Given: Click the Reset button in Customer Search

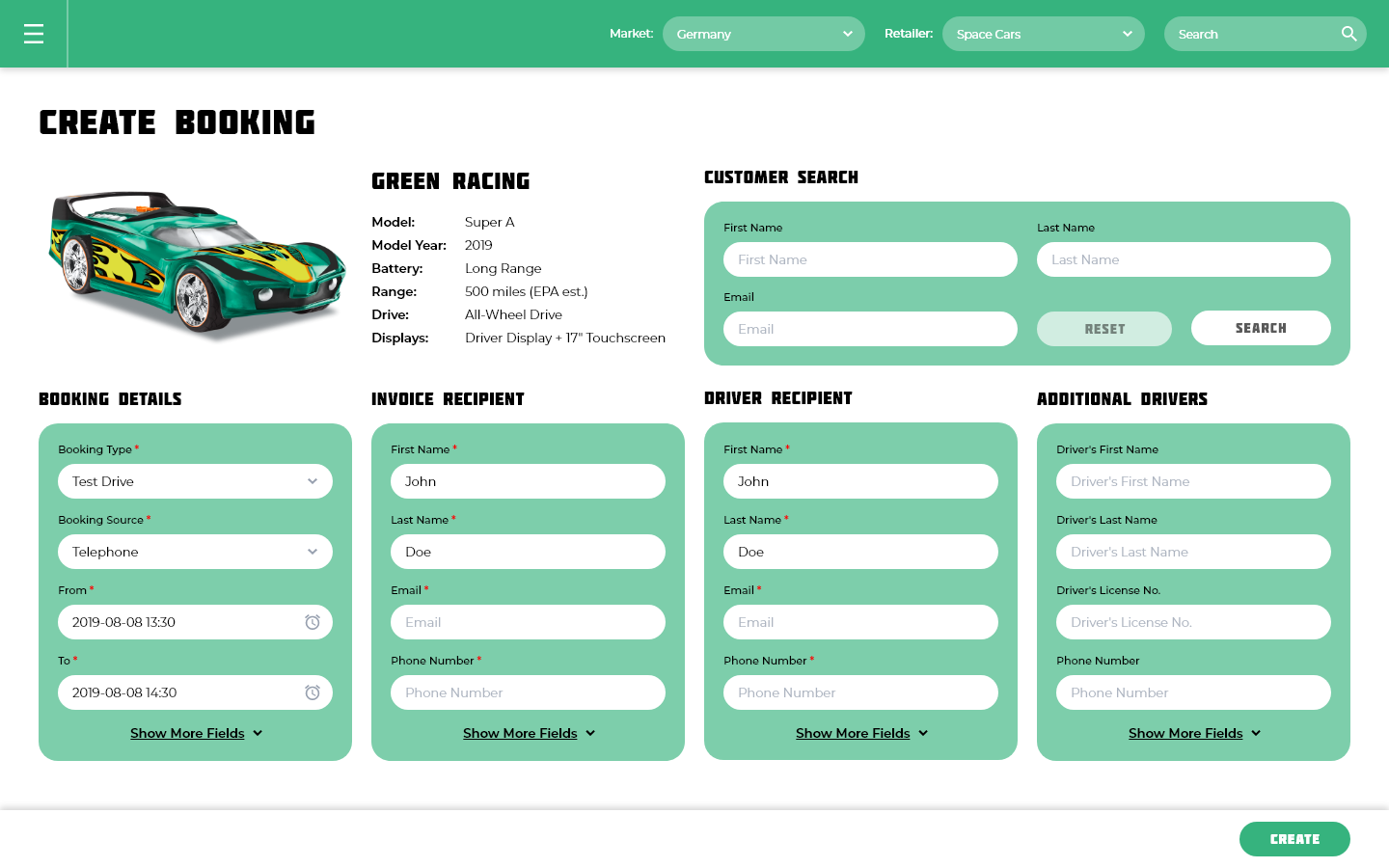Looking at the screenshot, I should pos(1103,328).
